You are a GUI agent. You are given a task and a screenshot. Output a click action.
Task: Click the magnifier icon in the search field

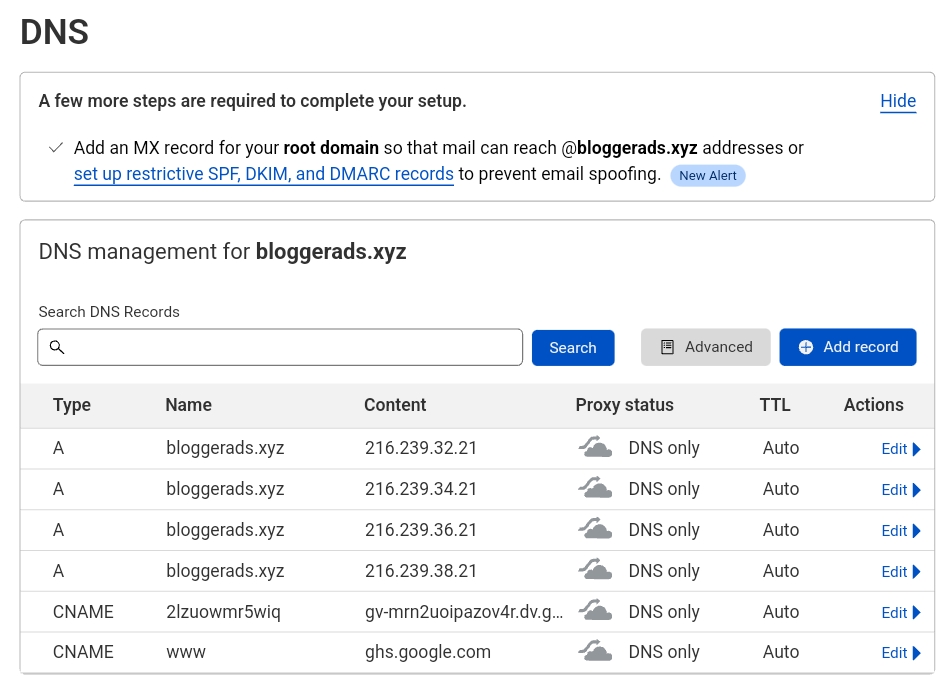click(x=57, y=347)
